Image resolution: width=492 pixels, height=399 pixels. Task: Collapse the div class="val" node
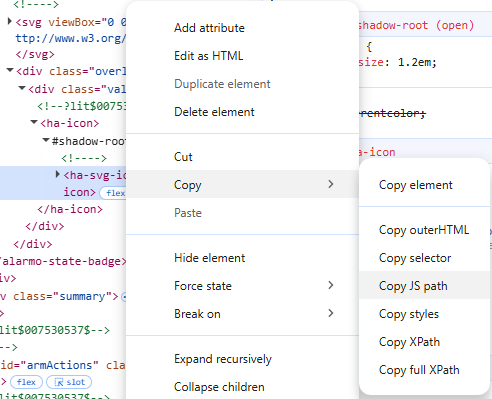click(22, 88)
